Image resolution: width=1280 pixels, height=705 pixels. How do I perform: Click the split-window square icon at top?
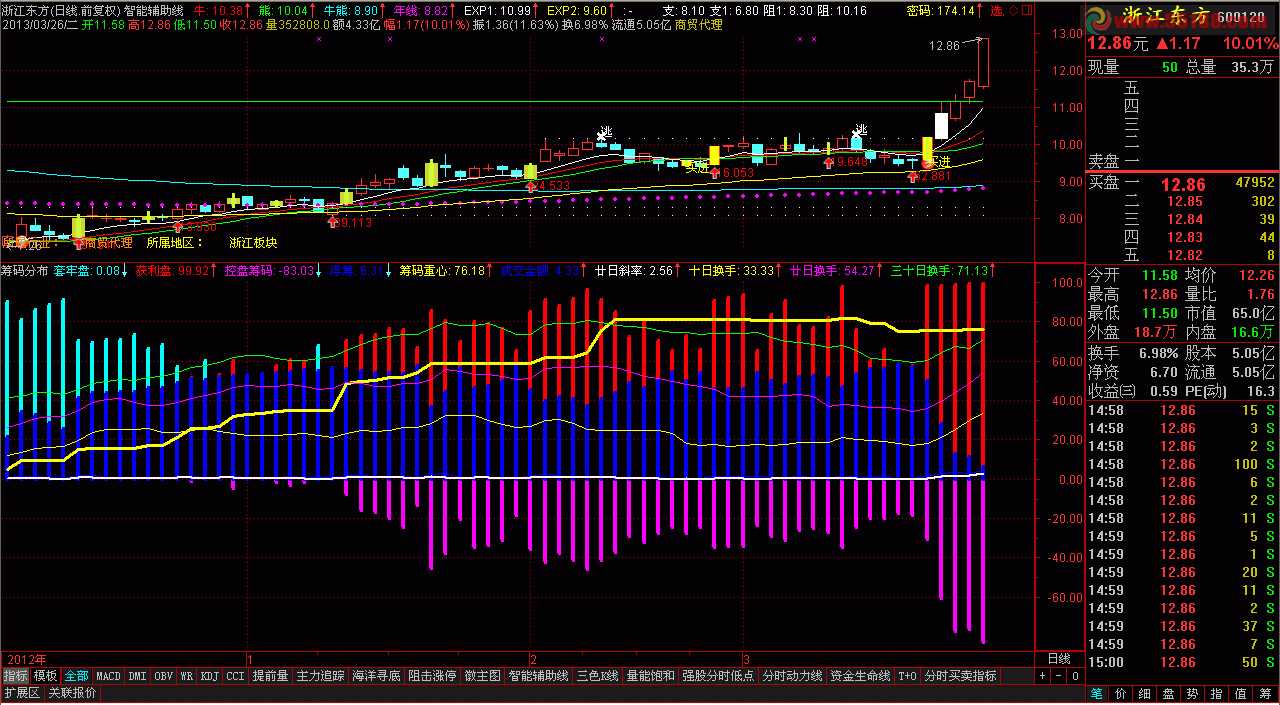[1029, 11]
